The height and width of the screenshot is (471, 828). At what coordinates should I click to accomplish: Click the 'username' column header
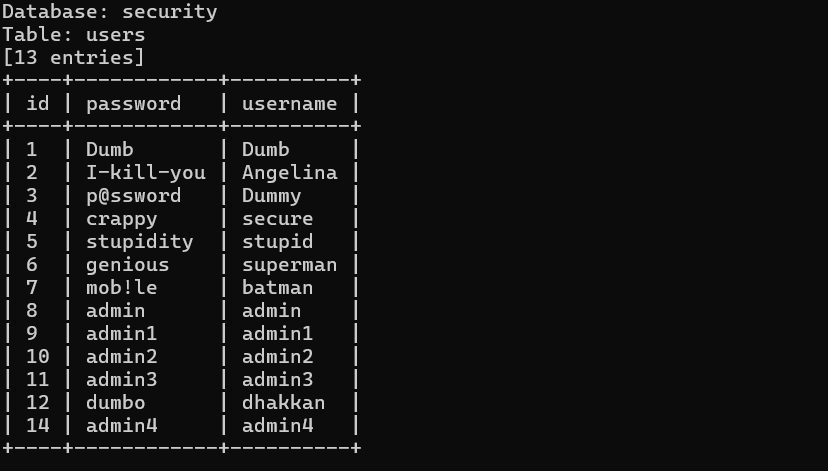(289, 103)
